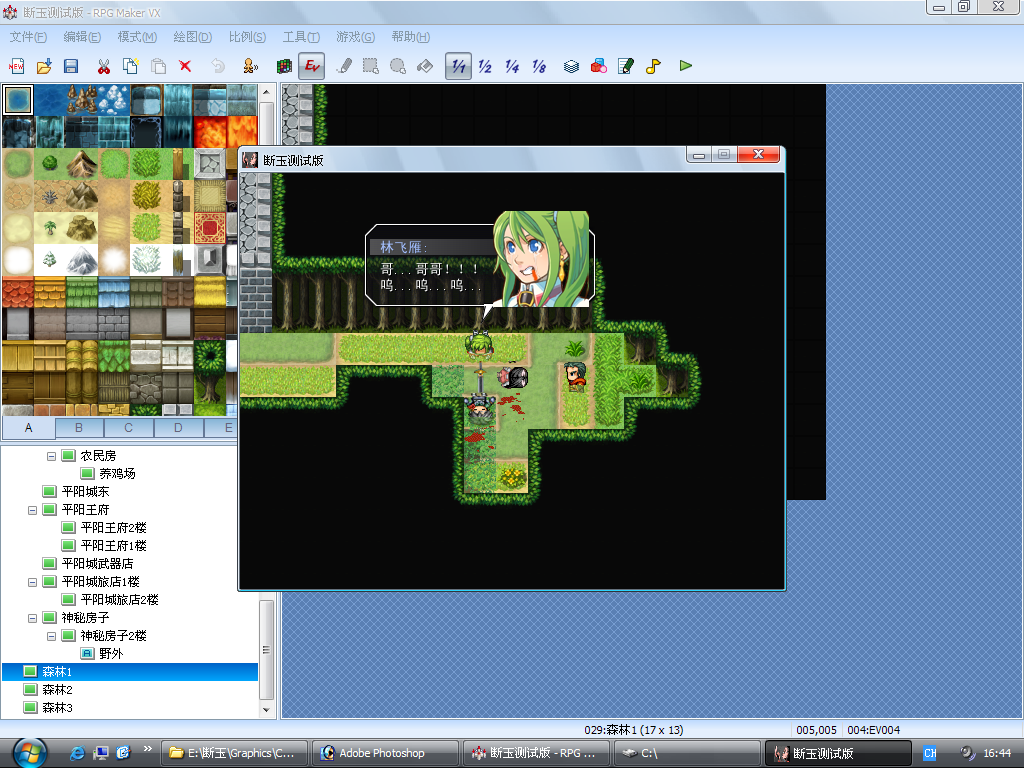Viewport: 1024px width, 768px height.
Task: Collapse the 平阳王府 map tree node
Action: [32, 510]
